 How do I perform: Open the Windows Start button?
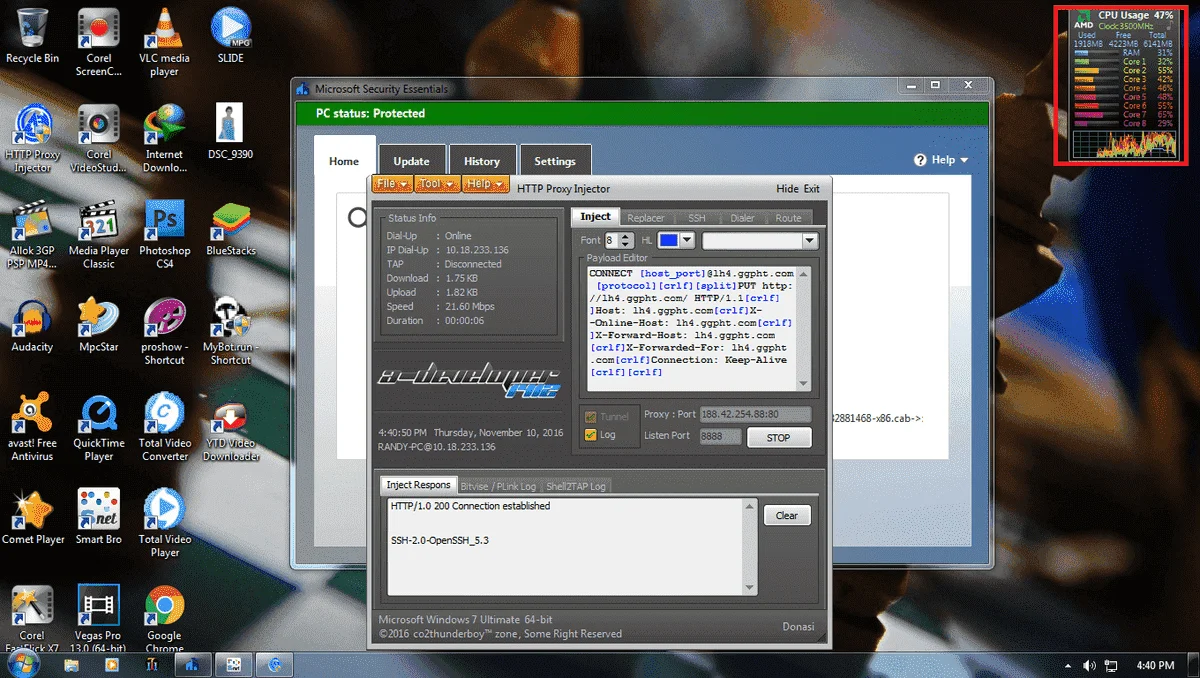21,664
